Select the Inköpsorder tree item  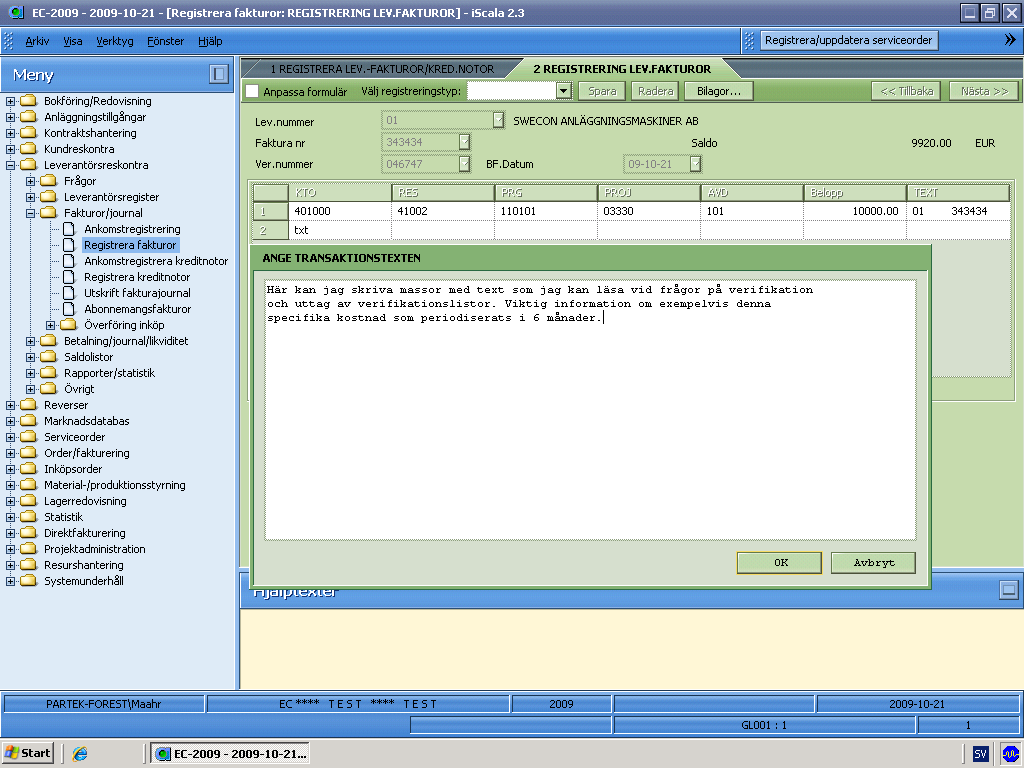pyautogui.click(x=73, y=469)
